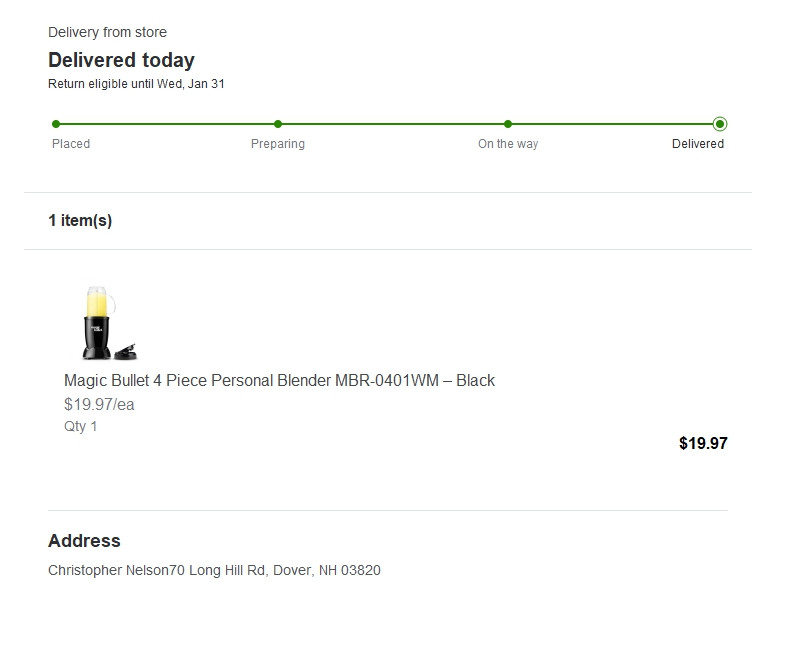Click the Delivered status circle icon
This screenshot has height=646, width=800.
click(720, 124)
